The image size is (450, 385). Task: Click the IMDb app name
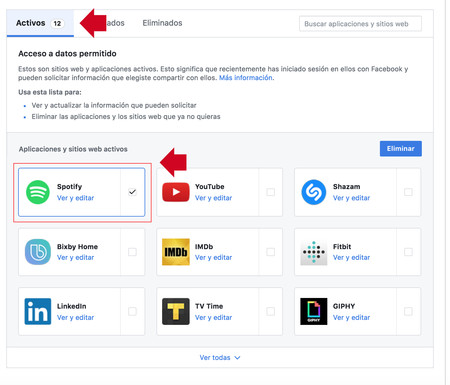(x=204, y=247)
